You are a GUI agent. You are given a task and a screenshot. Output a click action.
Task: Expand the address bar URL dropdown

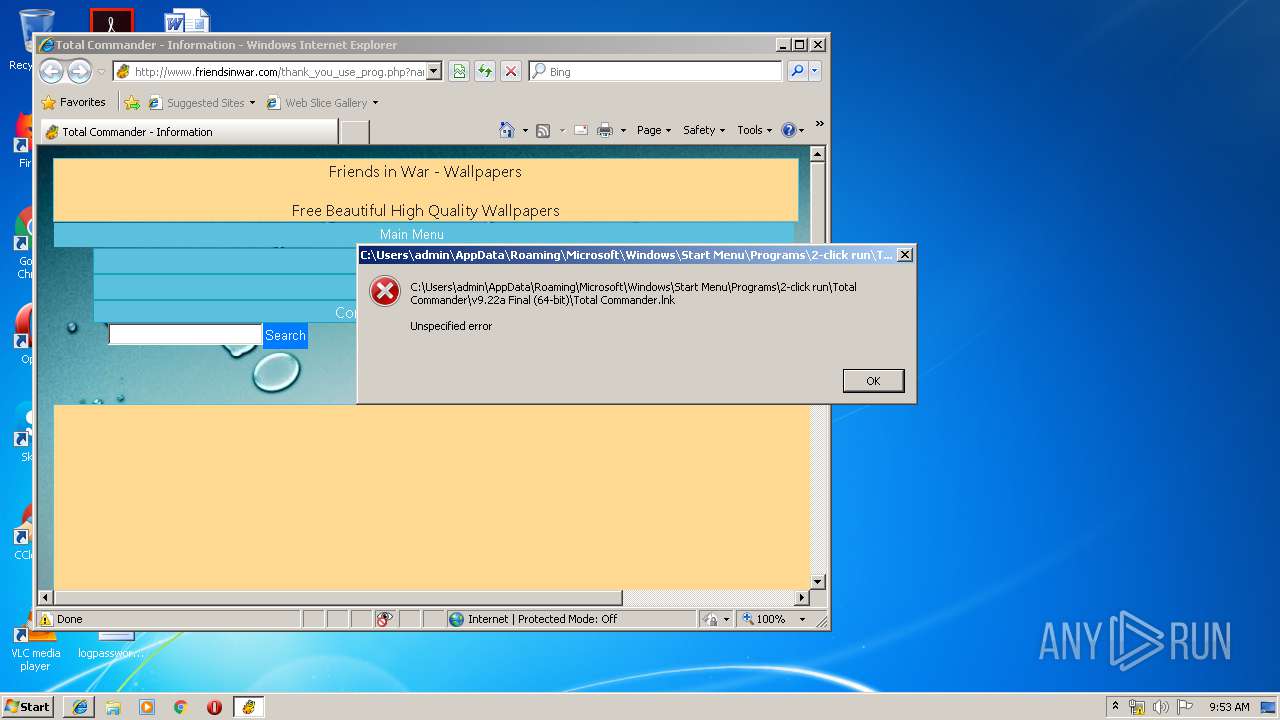tap(434, 72)
